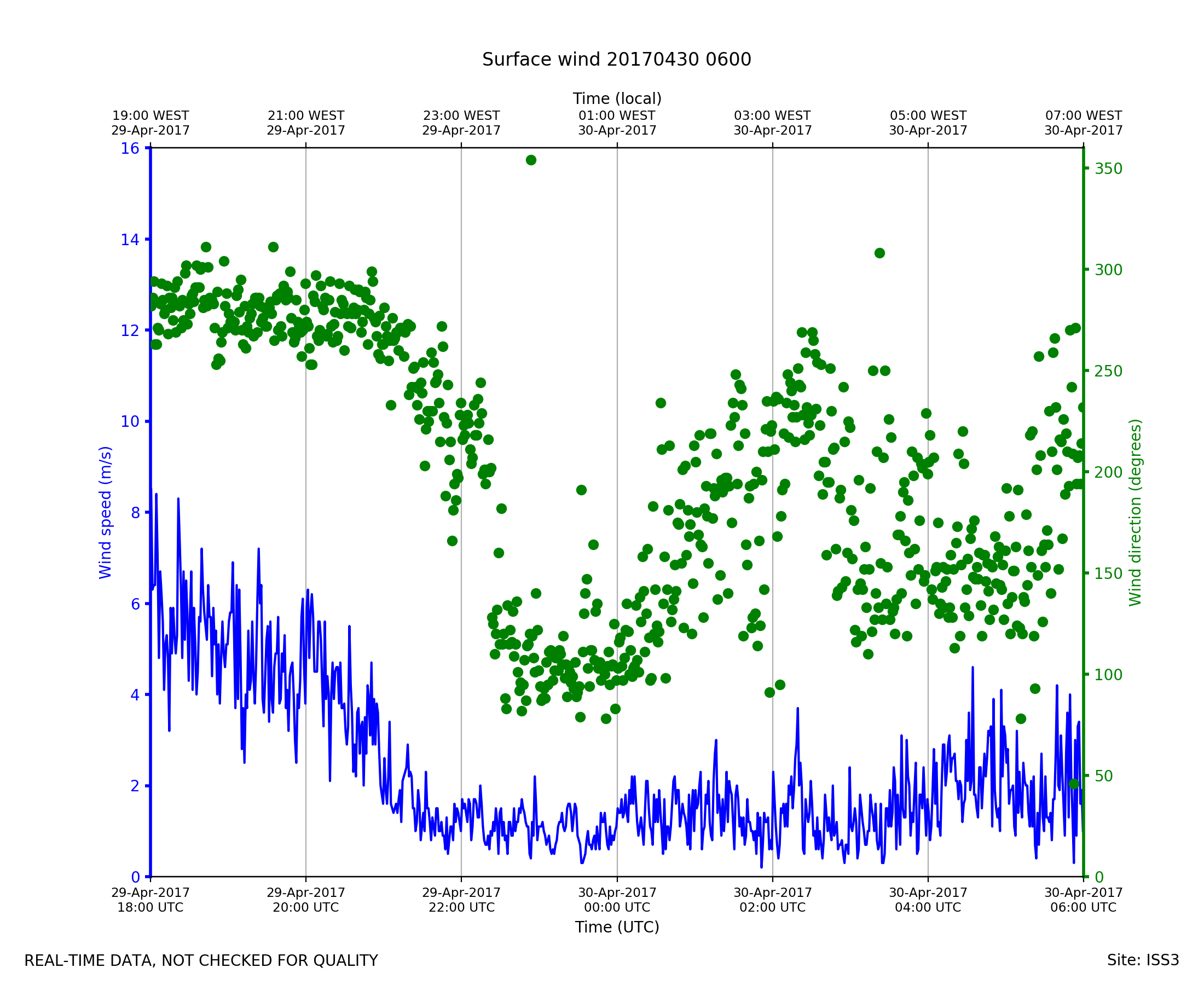Click the '19:00 WEST' top tick label
This screenshot has width=1204, height=985.
click(150, 116)
